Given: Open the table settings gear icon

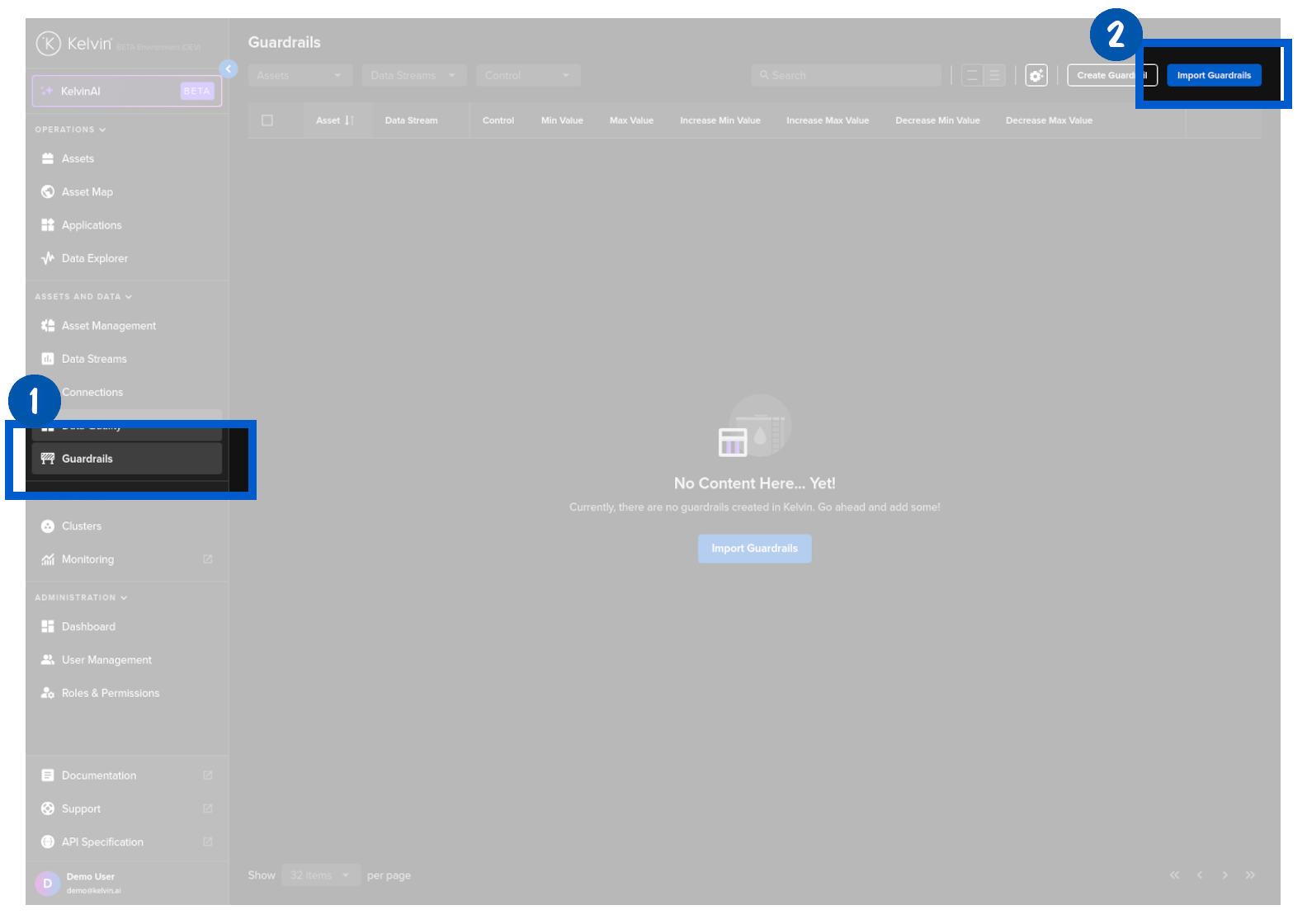Looking at the screenshot, I should pos(1036,75).
